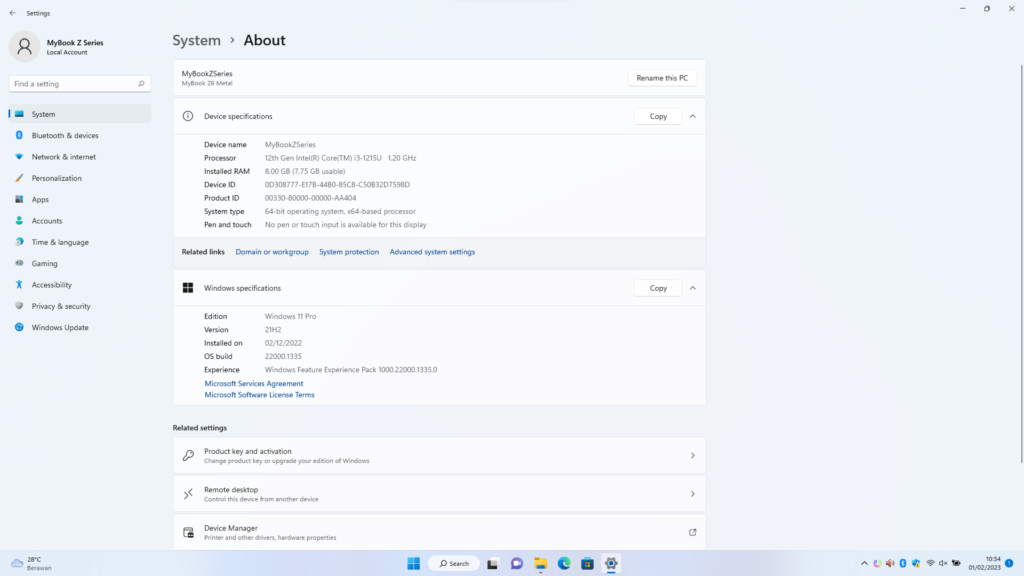
Task: Copy the Device specifications
Action: click(x=658, y=116)
